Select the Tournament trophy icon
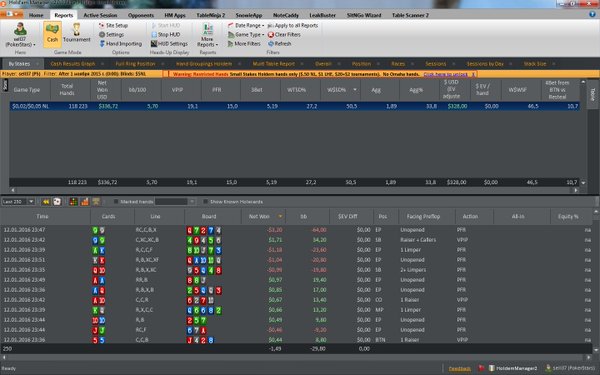 77,33
